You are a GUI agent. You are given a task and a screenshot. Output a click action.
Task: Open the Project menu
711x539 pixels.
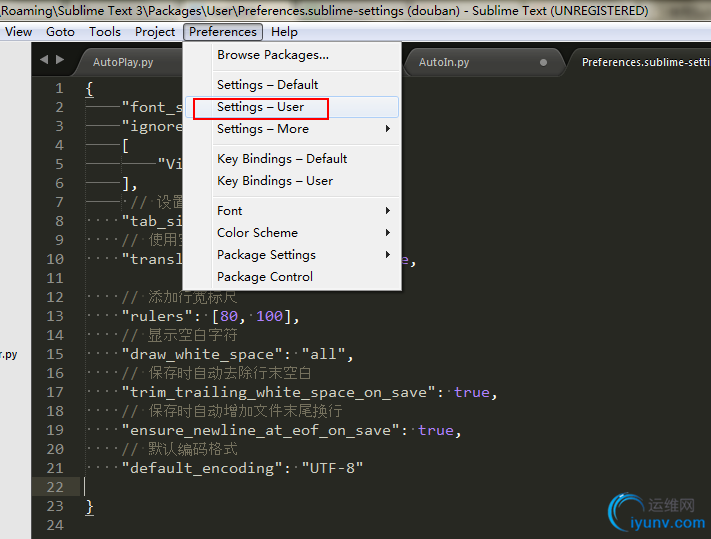[155, 32]
